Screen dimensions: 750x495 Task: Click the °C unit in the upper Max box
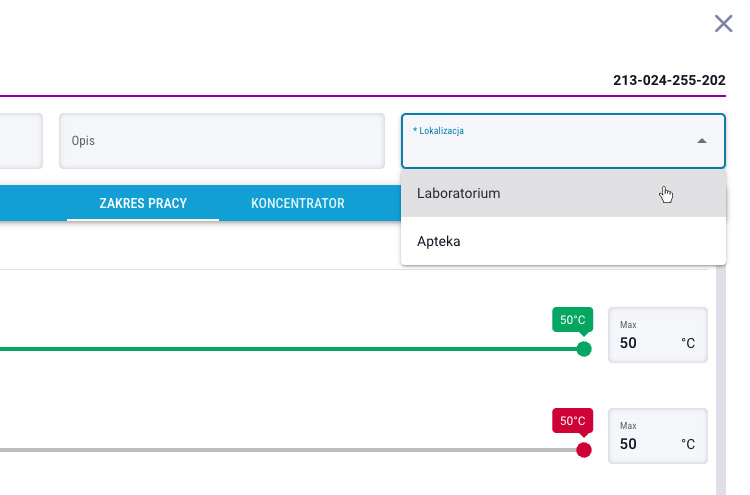pyautogui.click(x=688, y=343)
